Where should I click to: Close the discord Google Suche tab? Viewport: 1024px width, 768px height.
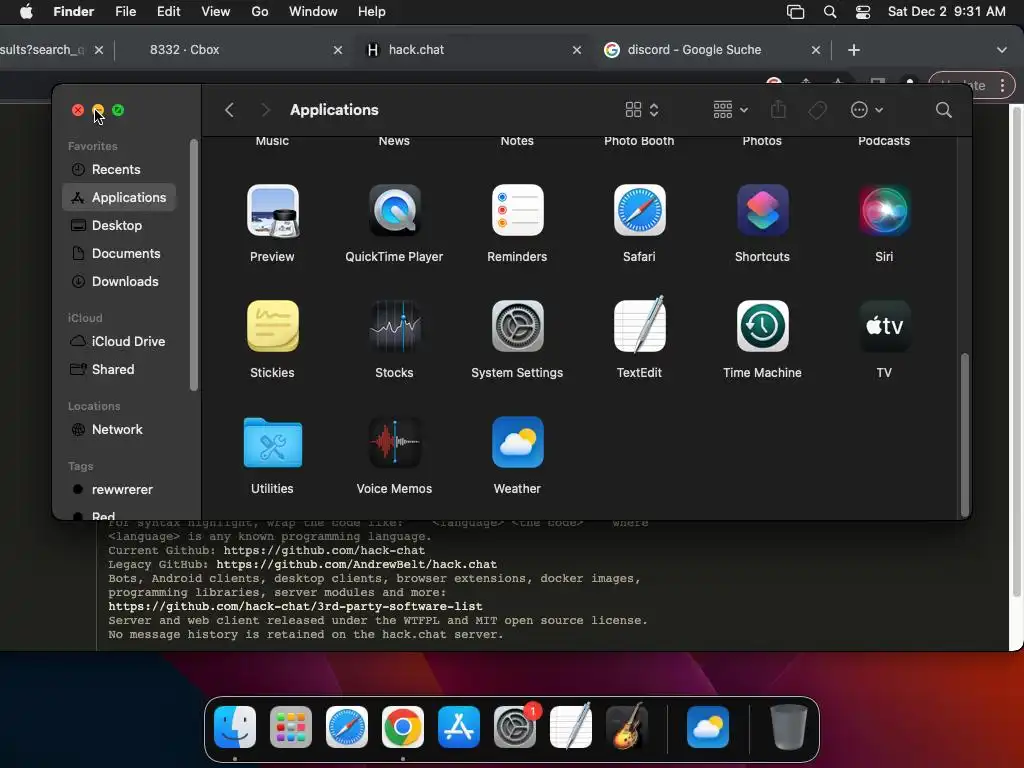click(816, 50)
